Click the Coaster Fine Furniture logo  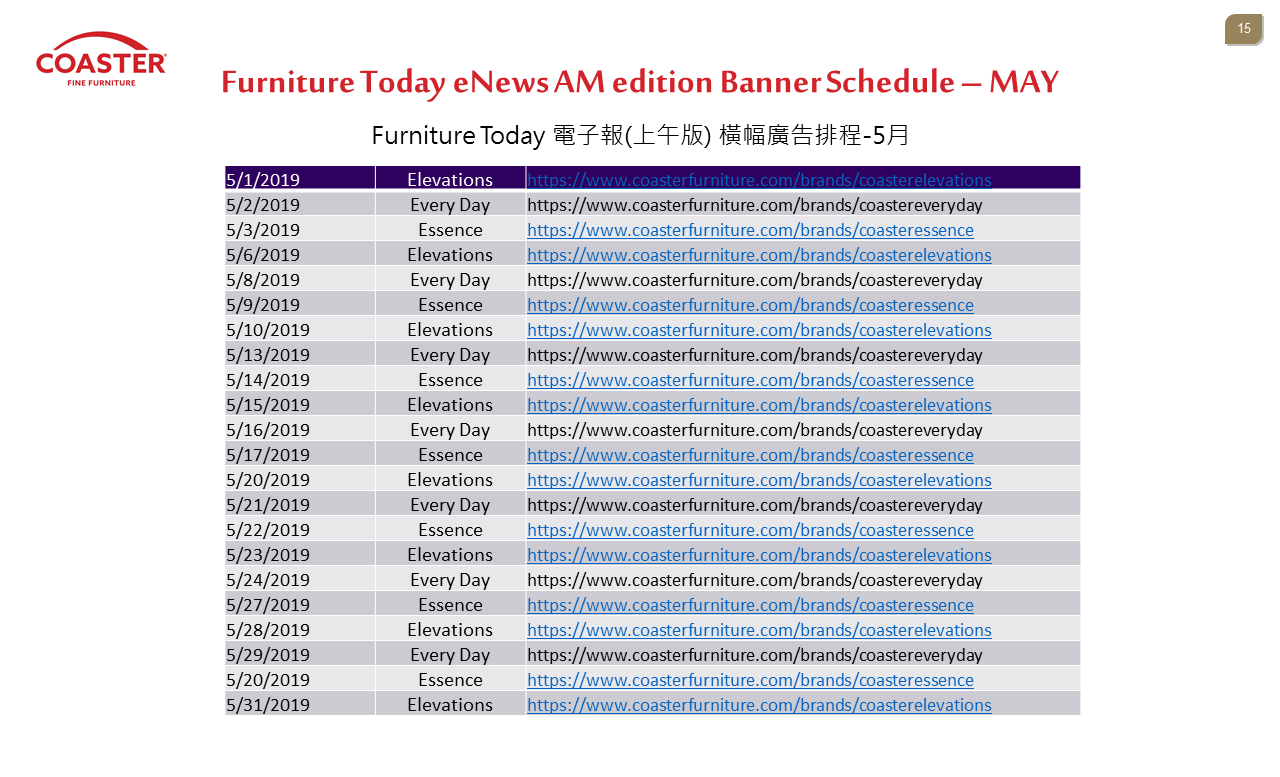point(101,59)
